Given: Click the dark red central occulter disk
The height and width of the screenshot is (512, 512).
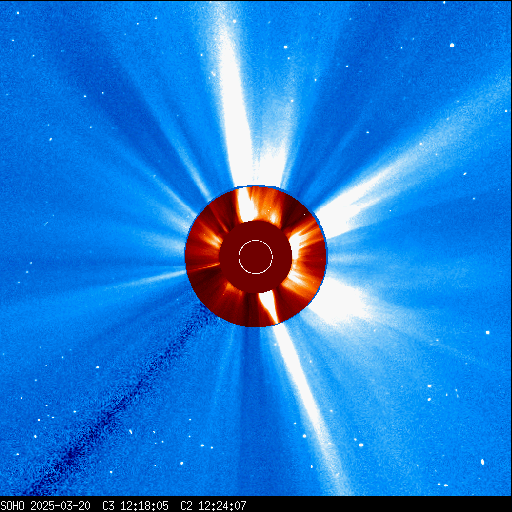Looking at the screenshot, I should coord(255,257).
